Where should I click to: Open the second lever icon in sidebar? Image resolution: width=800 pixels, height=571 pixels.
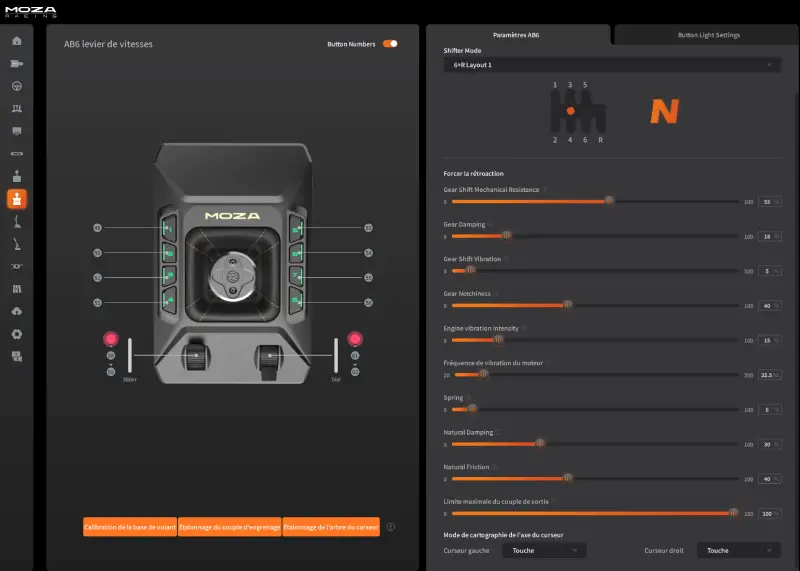point(17,244)
